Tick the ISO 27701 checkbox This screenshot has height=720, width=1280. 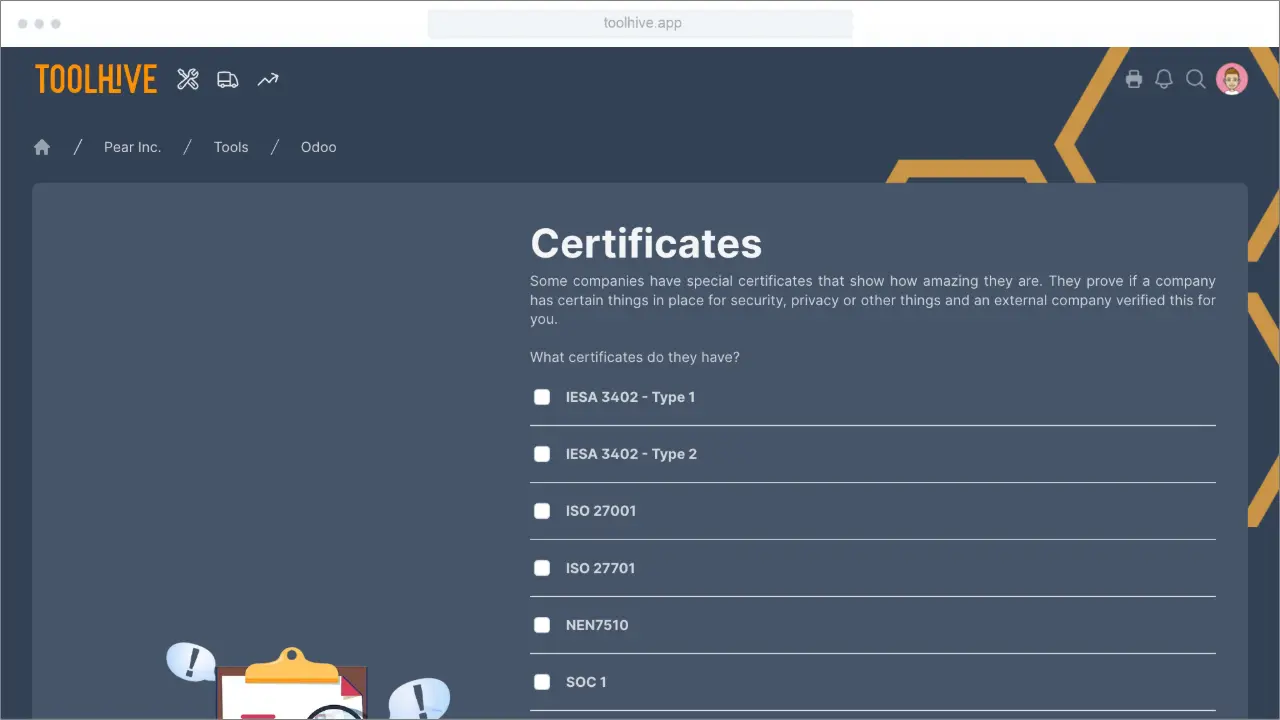(541, 568)
